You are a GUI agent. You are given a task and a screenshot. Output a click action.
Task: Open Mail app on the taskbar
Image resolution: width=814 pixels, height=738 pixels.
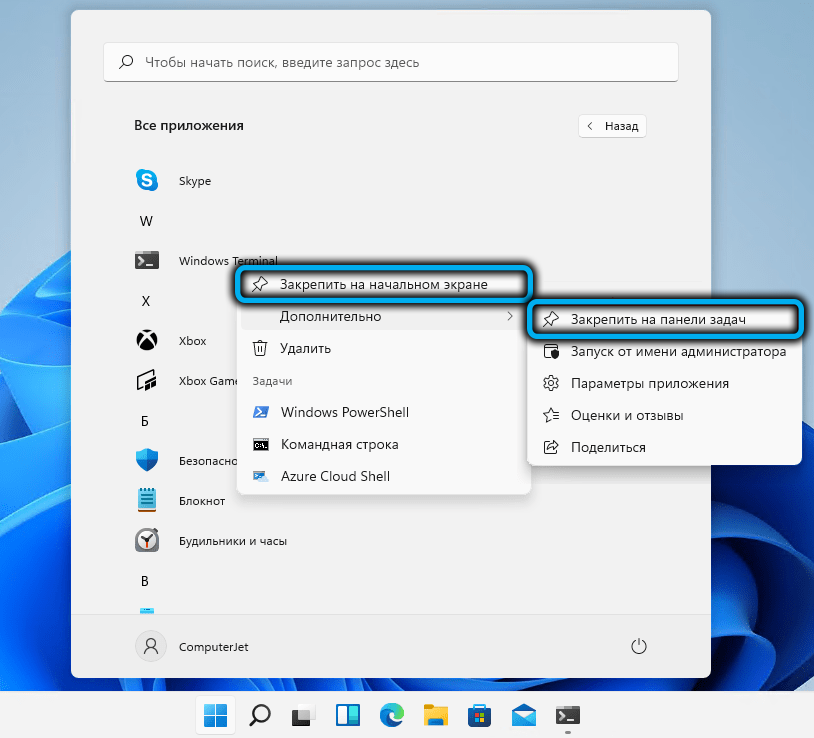[524, 715]
